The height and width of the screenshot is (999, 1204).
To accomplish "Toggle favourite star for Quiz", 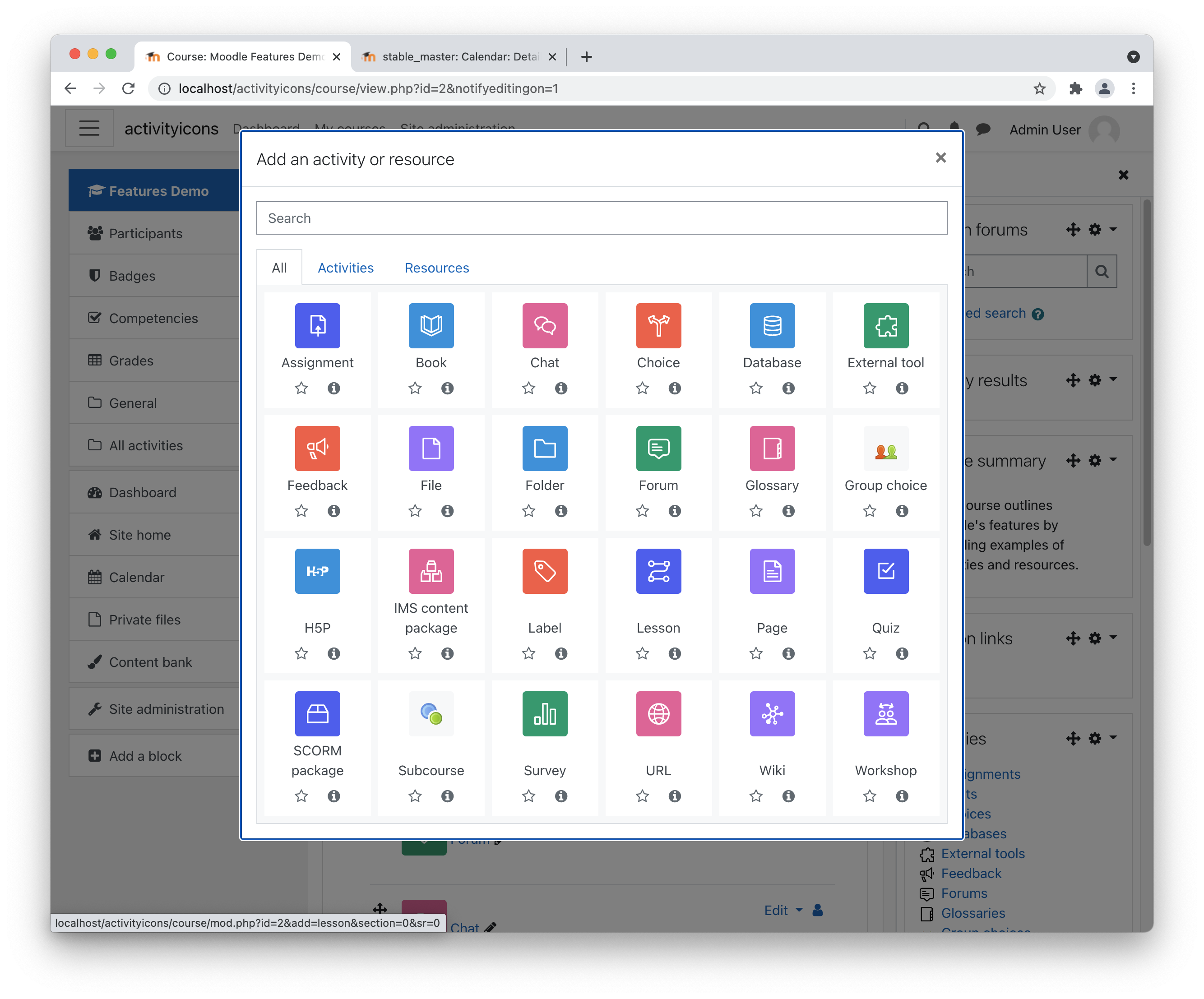I will coord(870,653).
